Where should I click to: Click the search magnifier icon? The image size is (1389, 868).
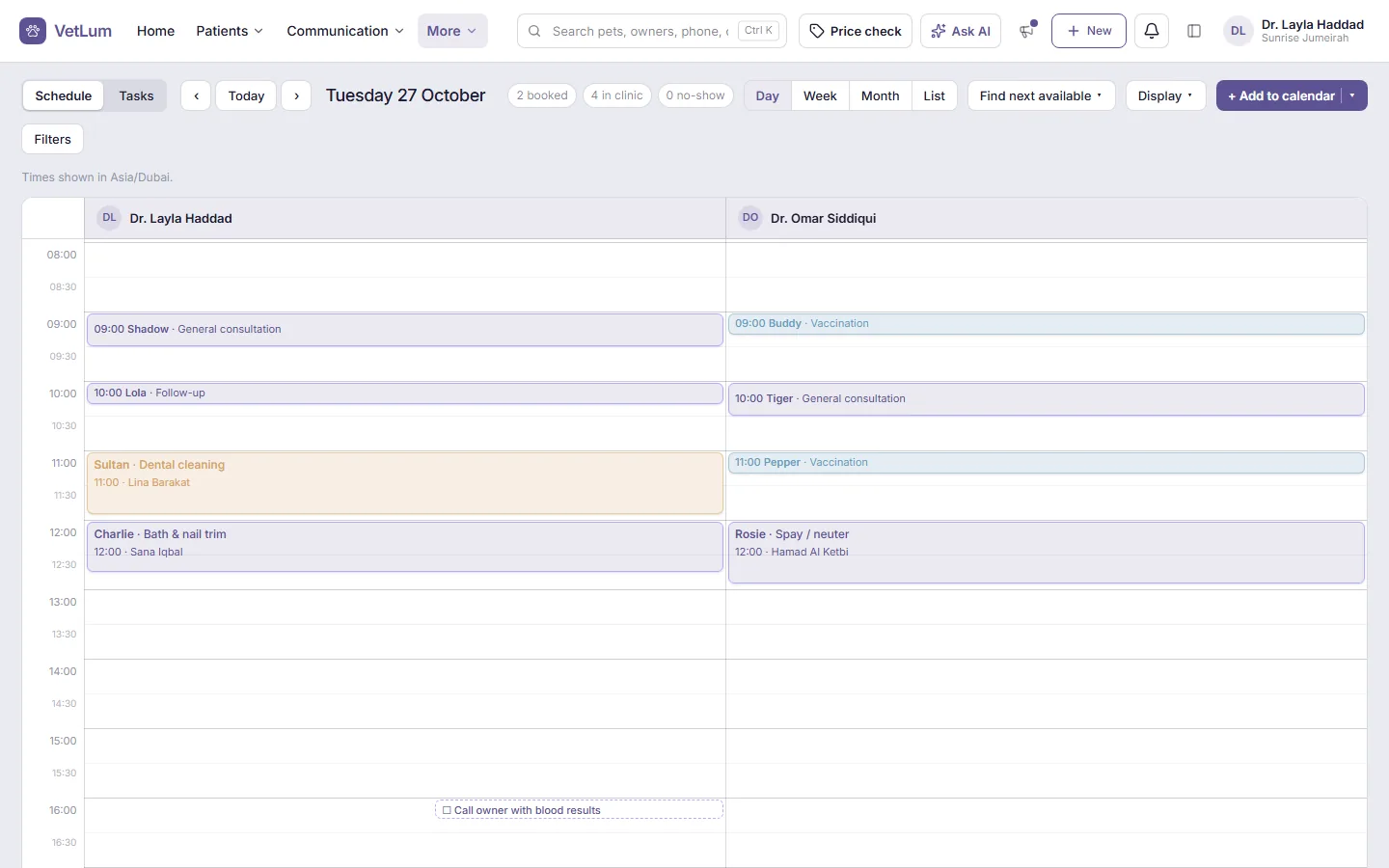pyautogui.click(x=534, y=31)
